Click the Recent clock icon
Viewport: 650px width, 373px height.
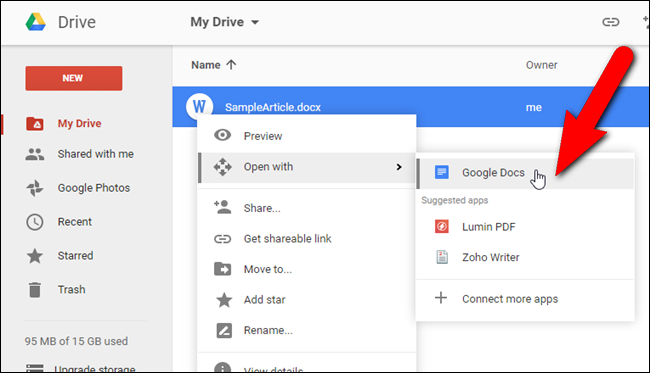pos(35,222)
